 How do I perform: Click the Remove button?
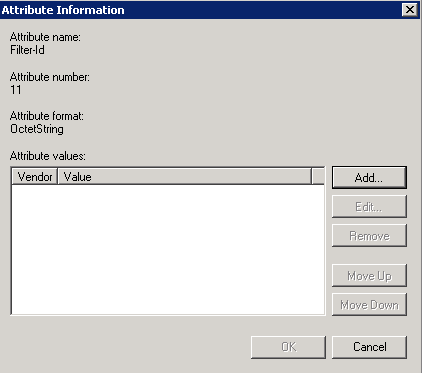[x=369, y=236]
